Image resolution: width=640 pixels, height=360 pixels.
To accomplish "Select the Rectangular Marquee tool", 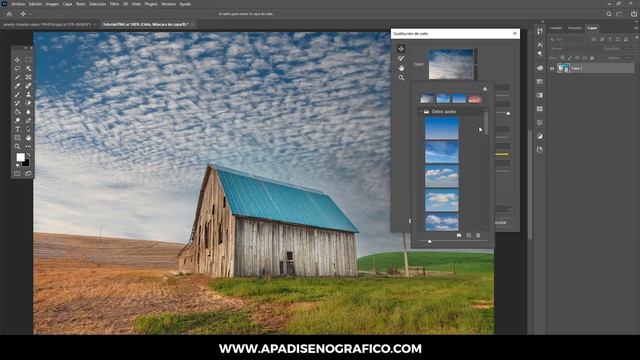I will pos(28,60).
